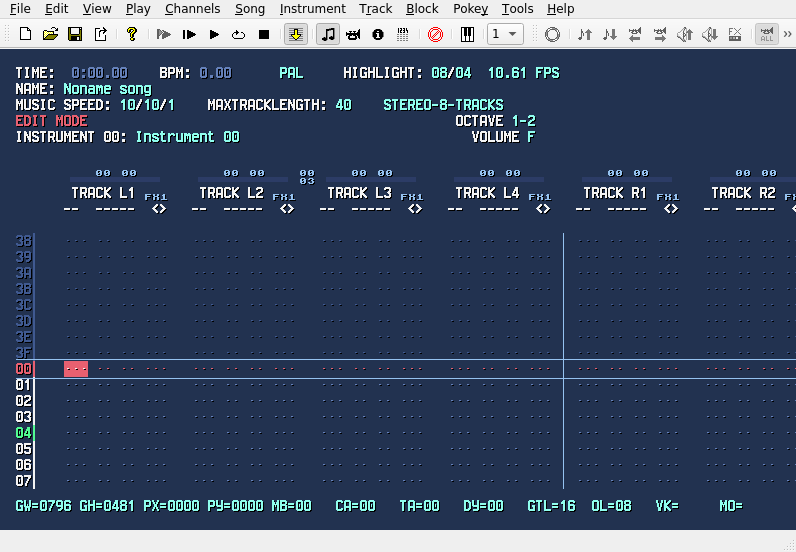796x552 pixels.
Task: Click the dotted grid icon after the info icon
Action: coord(403,35)
